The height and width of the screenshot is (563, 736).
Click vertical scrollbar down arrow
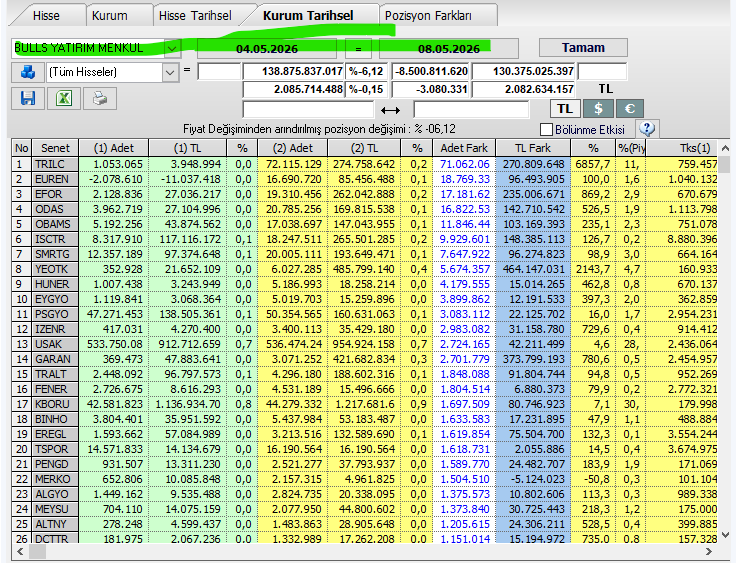[x=725, y=535]
